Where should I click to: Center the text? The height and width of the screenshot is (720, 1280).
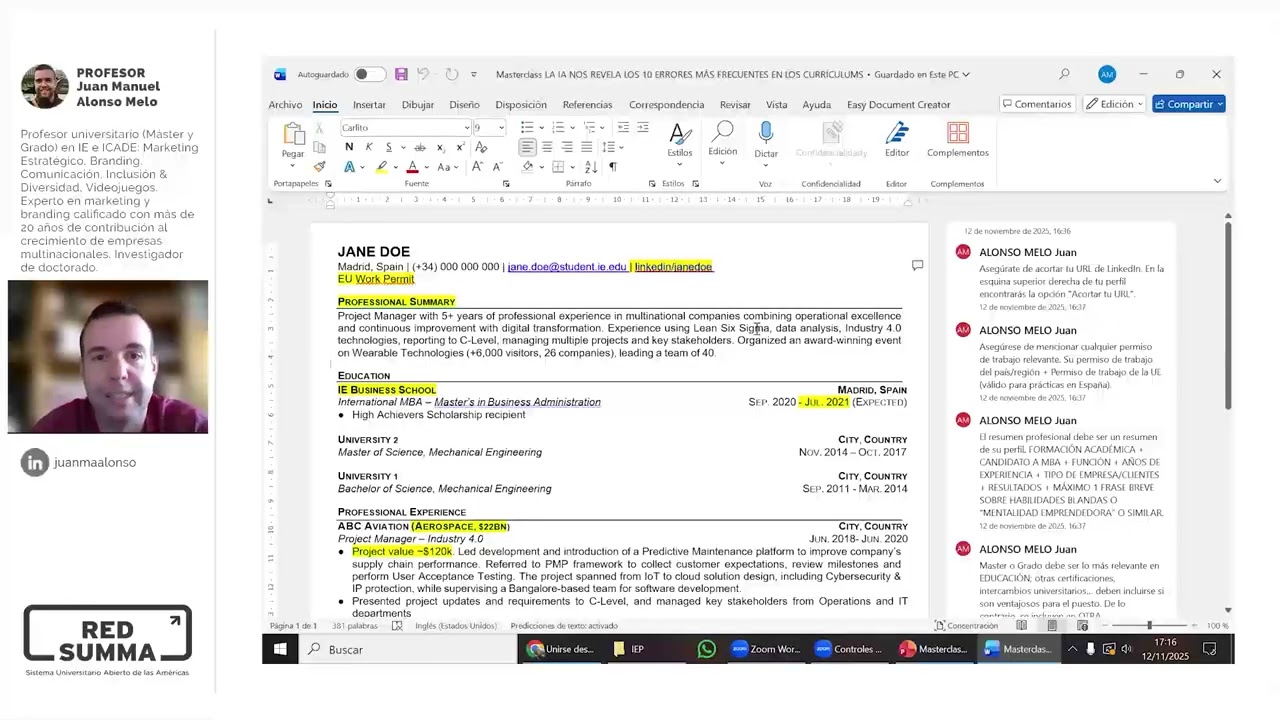pyautogui.click(x=547, y=147)
